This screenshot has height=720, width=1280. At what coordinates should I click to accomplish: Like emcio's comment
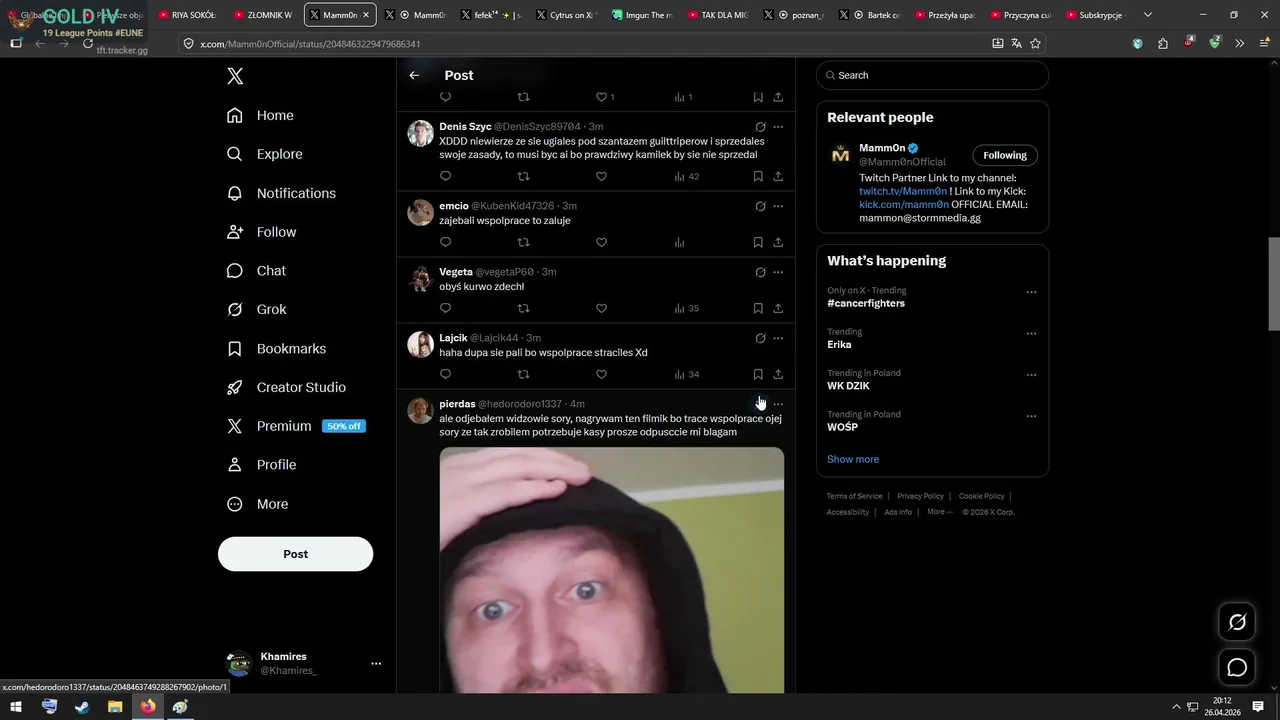[x=601, y=242]
